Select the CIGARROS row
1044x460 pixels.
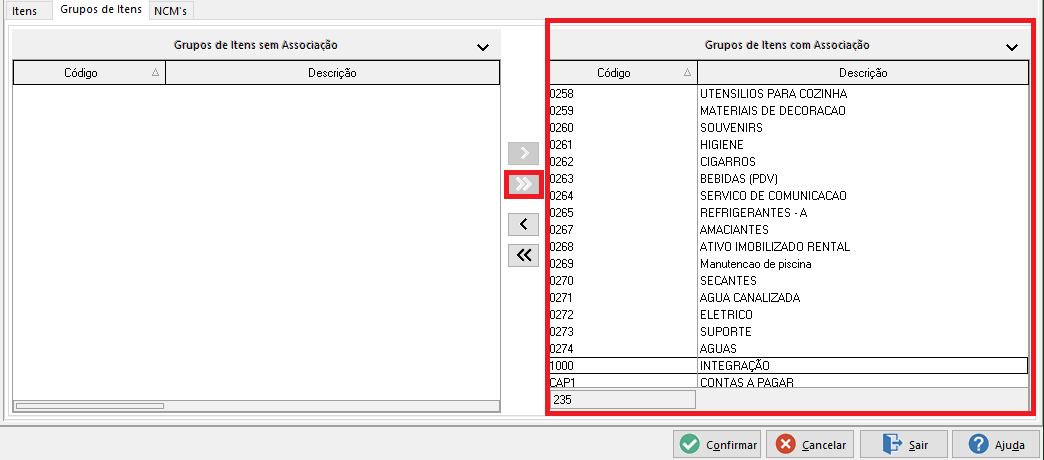pyautogui.click(x=788, y=161)
